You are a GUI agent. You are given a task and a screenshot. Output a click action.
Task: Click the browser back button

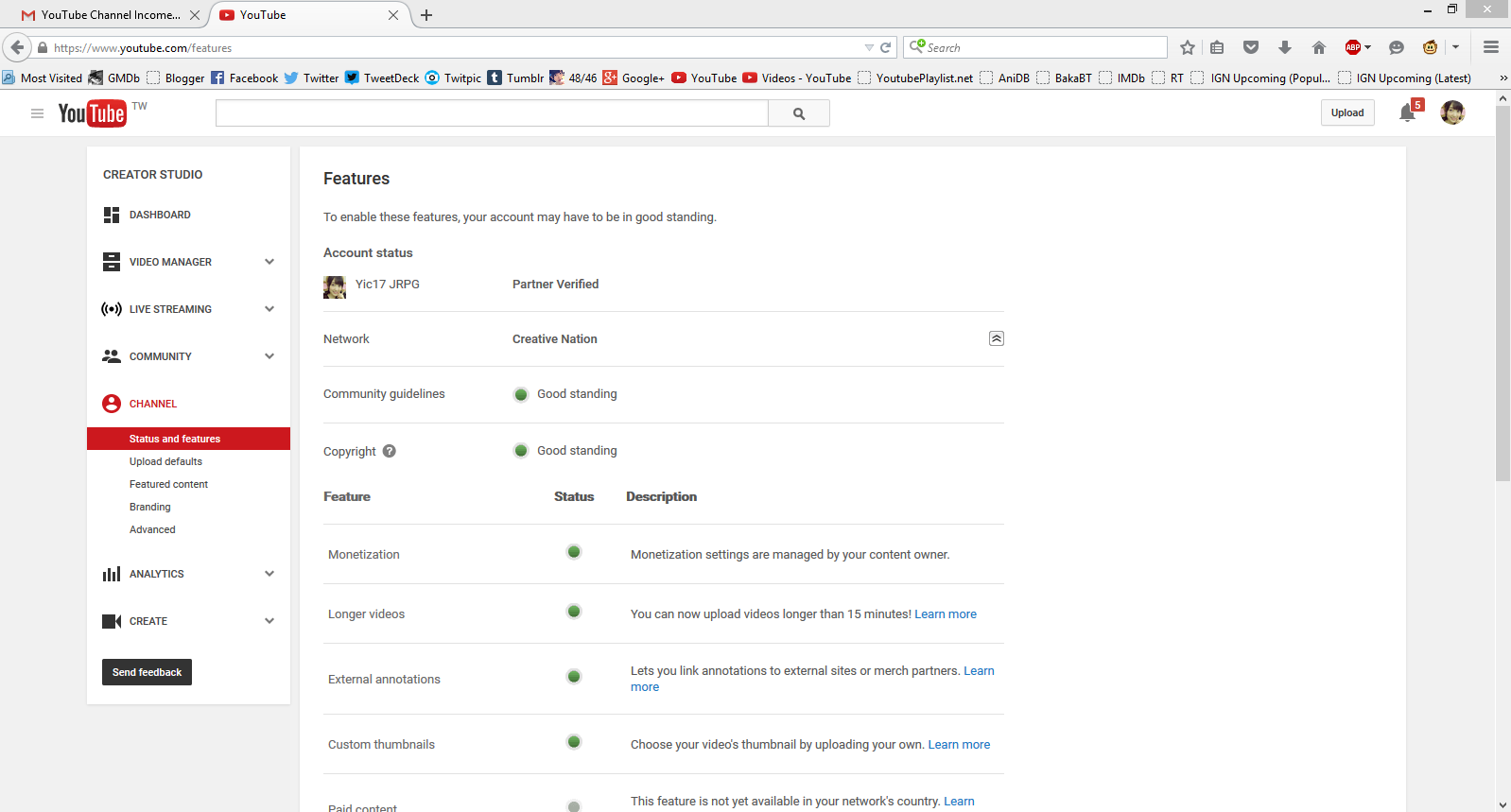pyautogui.click(x=17, y=47)
